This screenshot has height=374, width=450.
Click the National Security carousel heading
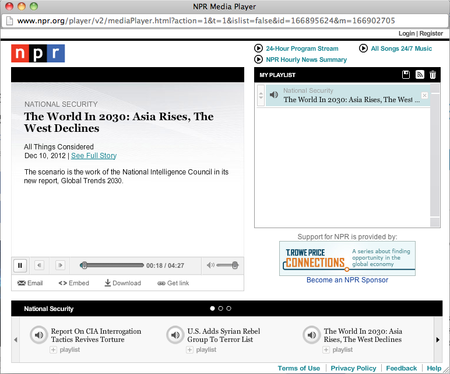tap(49, 309)
